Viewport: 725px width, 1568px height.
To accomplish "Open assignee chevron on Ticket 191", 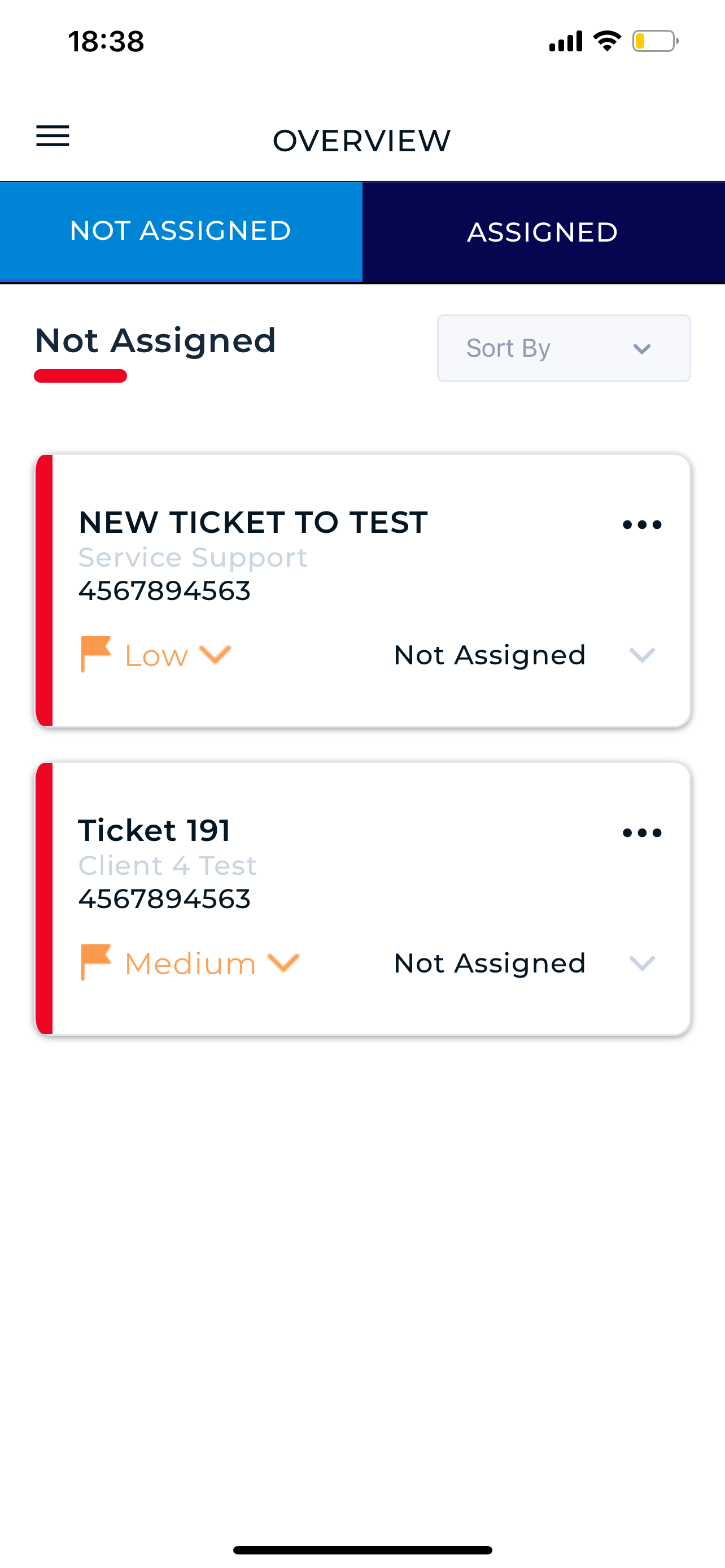I will (x=641, y=963).
